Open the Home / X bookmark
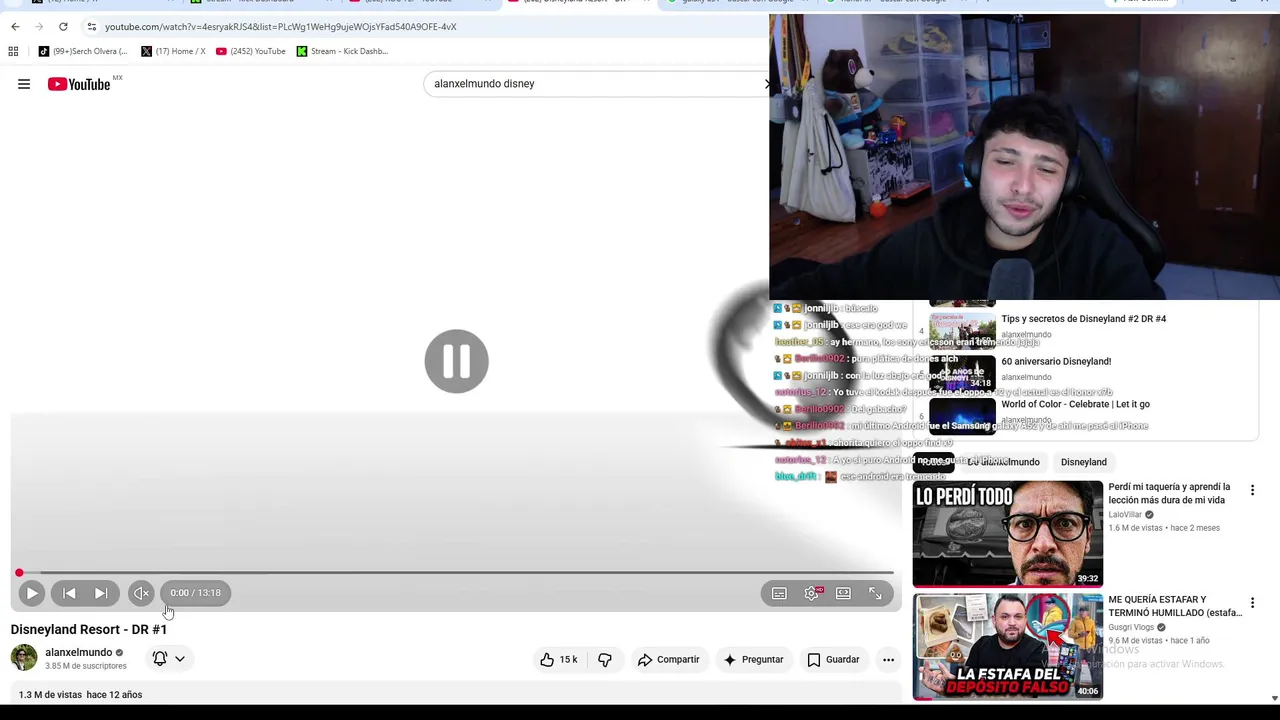 (x=173, y=51)
